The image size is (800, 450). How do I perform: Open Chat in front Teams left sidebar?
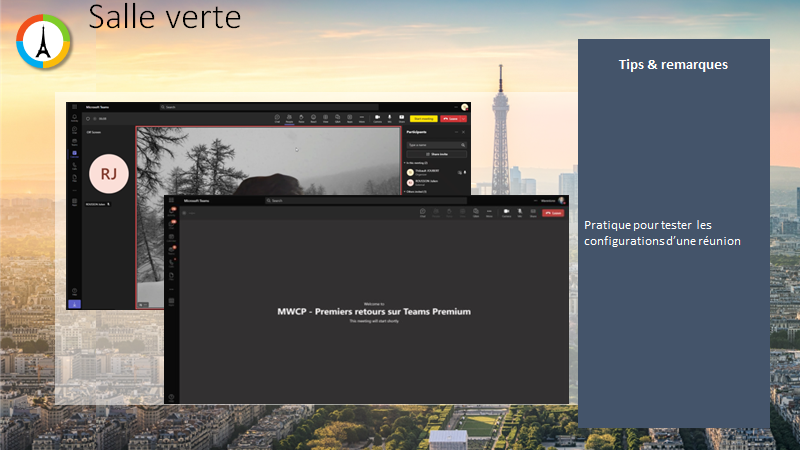[171, 224]
